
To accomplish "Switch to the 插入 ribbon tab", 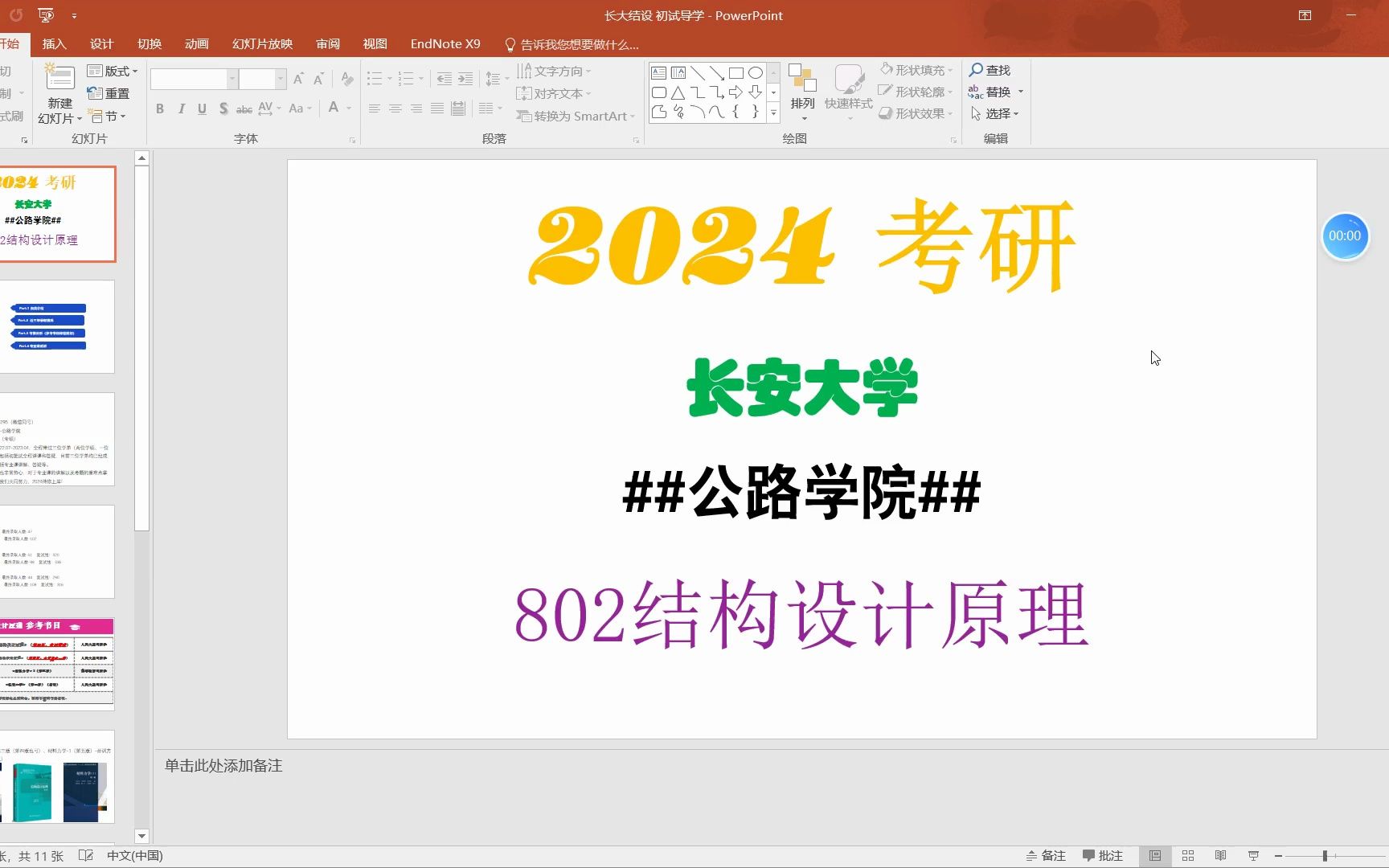I will coord(53,43).
